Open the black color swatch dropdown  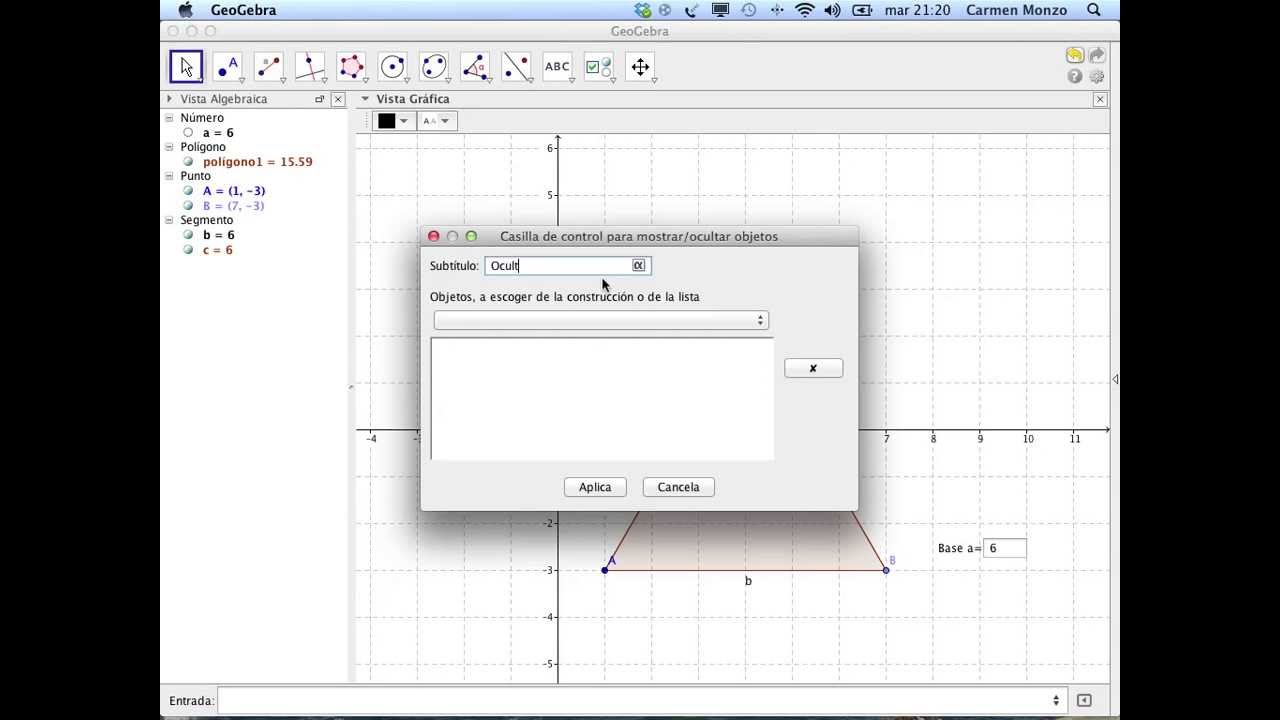[x=393, y=121]
